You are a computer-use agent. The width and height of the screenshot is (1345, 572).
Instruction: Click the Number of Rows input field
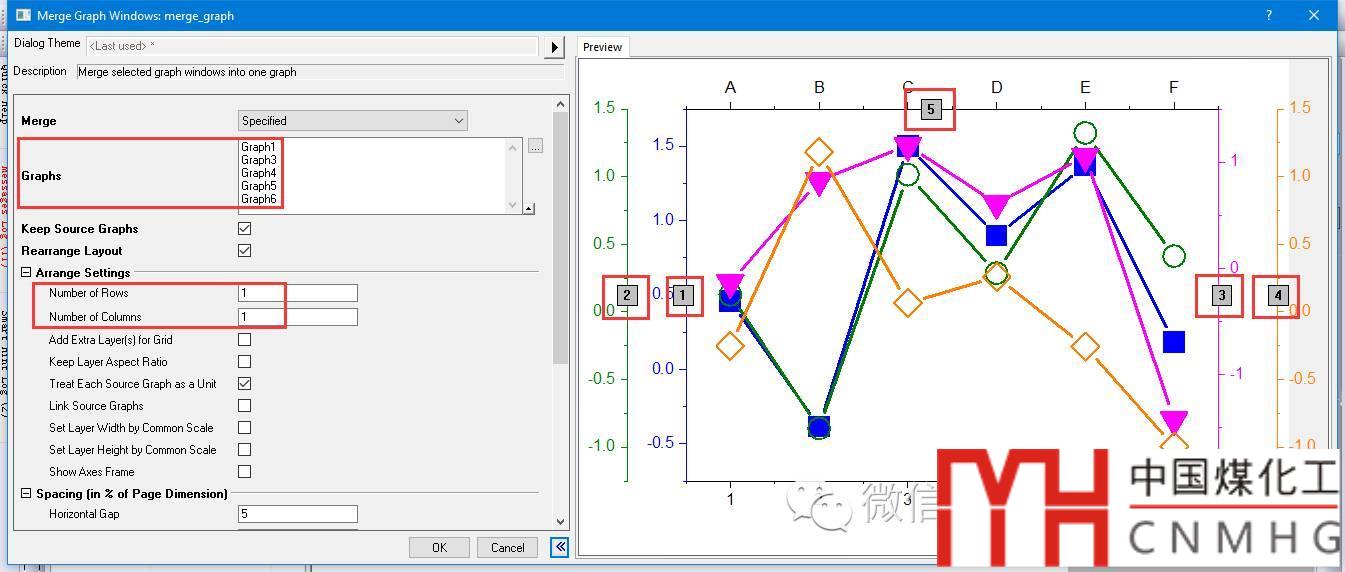pos(297,293)
